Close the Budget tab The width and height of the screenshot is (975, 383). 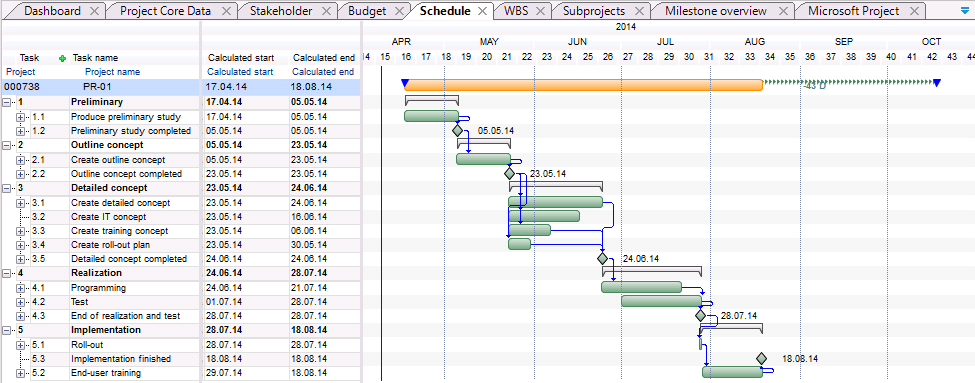click(x=399, y=11)
